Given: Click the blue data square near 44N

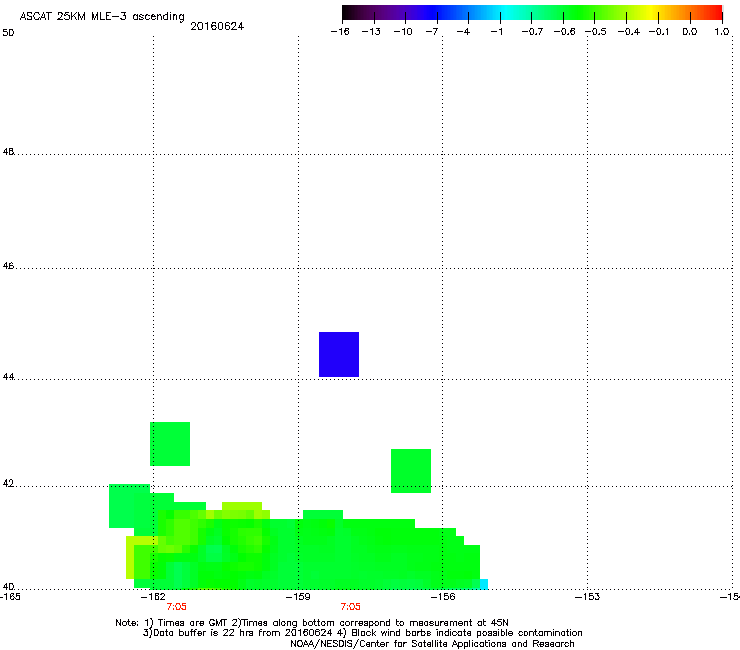Looking at the screenshot, I should click(339, 355).
